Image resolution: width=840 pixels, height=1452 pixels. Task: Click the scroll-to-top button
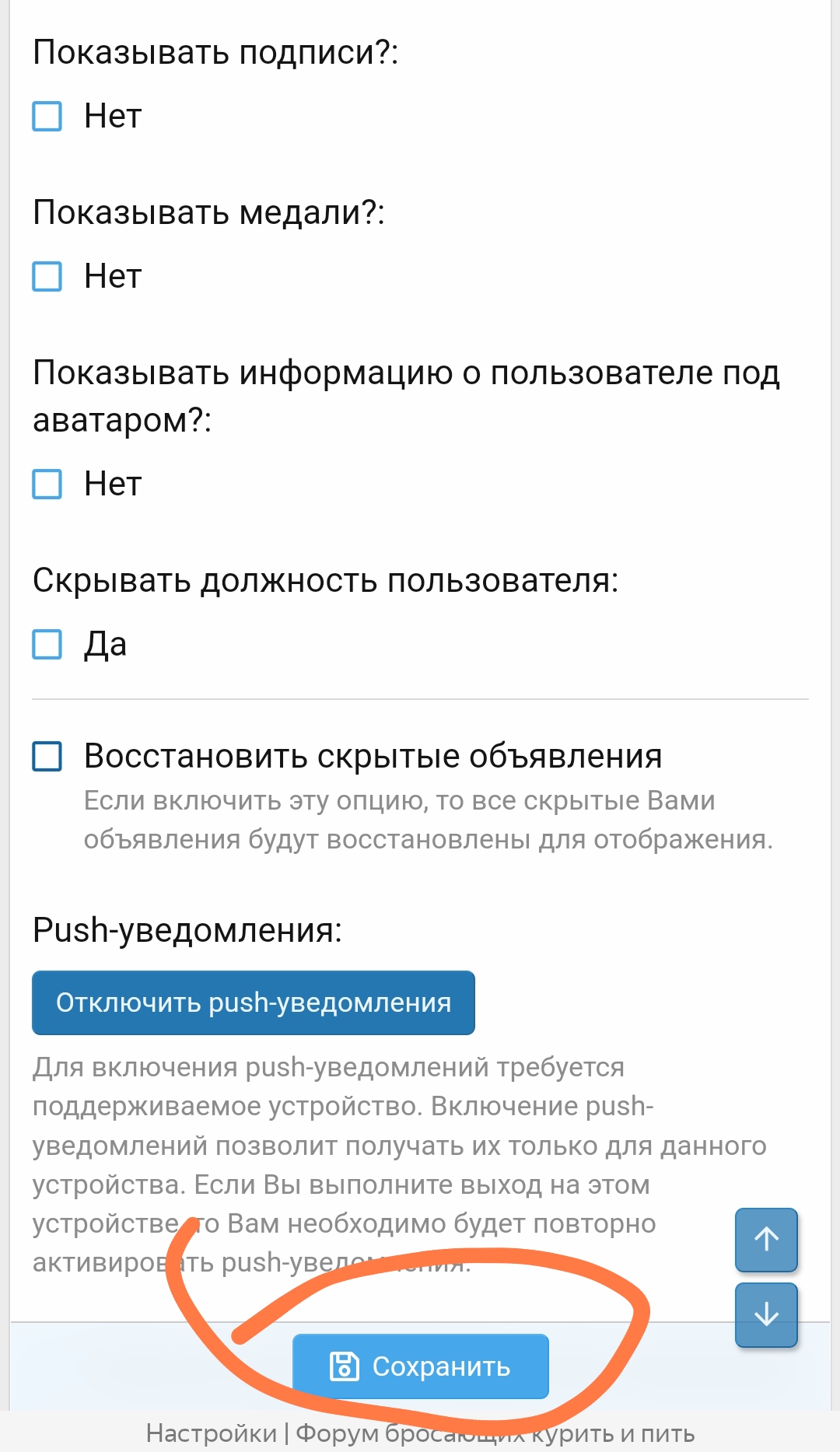[x=765, y=1240]
